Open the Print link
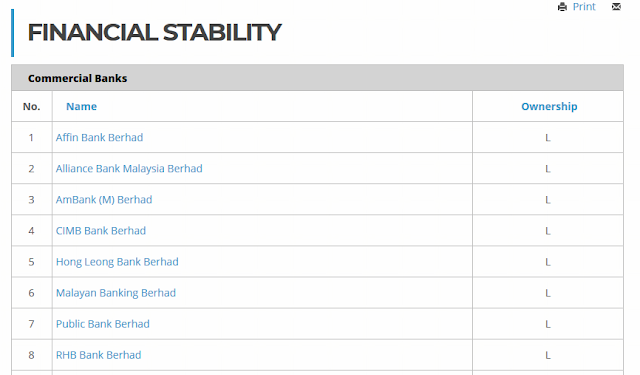Screen dimensions: 640x375 tap(584, 7)
